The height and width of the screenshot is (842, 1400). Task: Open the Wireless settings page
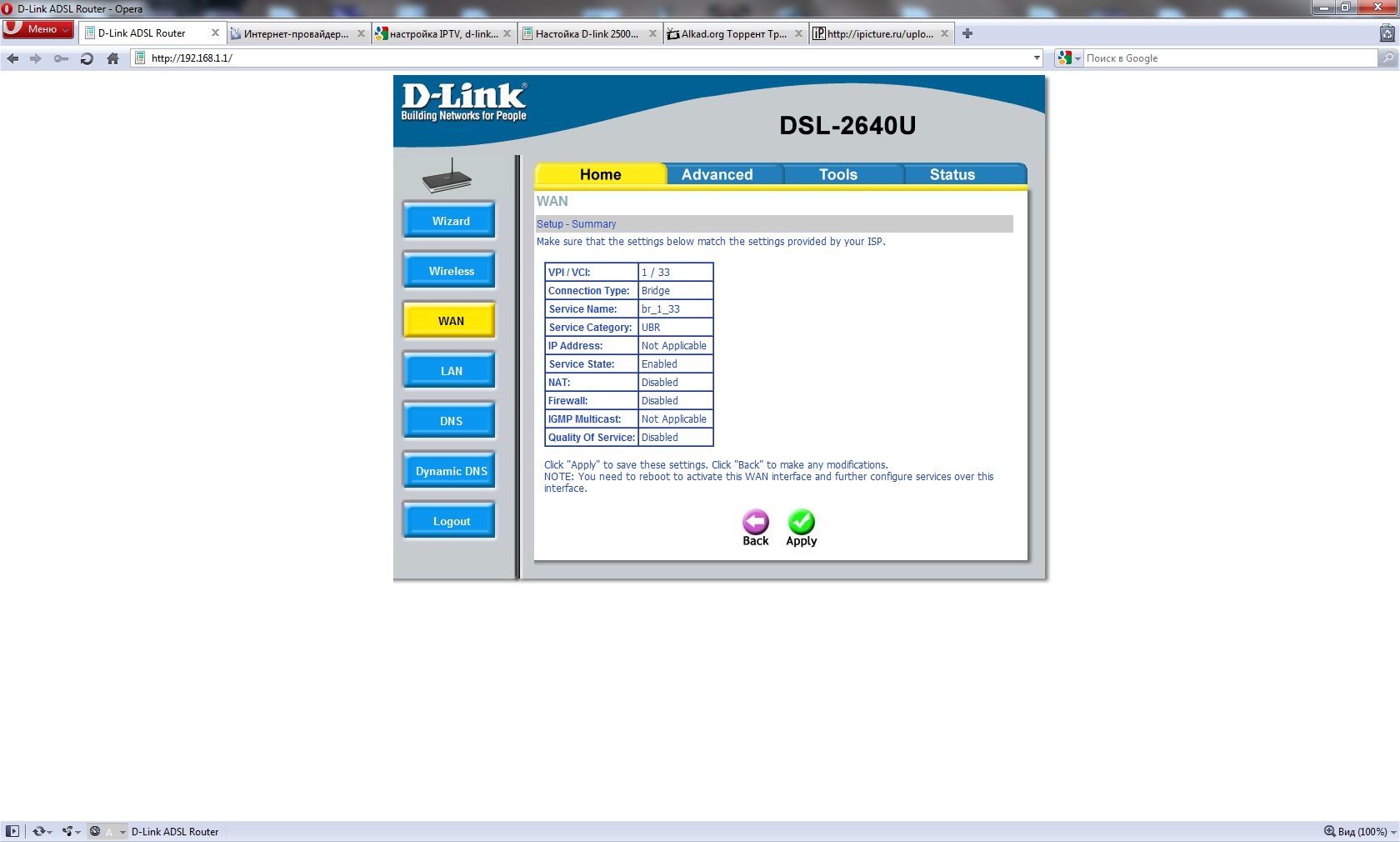(451, 271)
